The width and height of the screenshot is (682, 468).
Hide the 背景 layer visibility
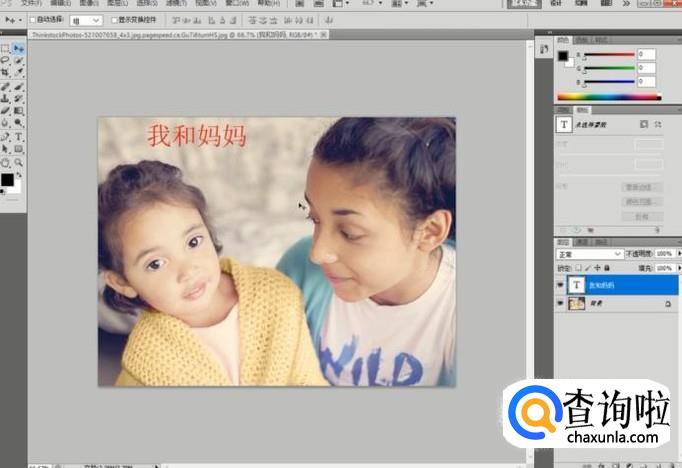point(560,303)
